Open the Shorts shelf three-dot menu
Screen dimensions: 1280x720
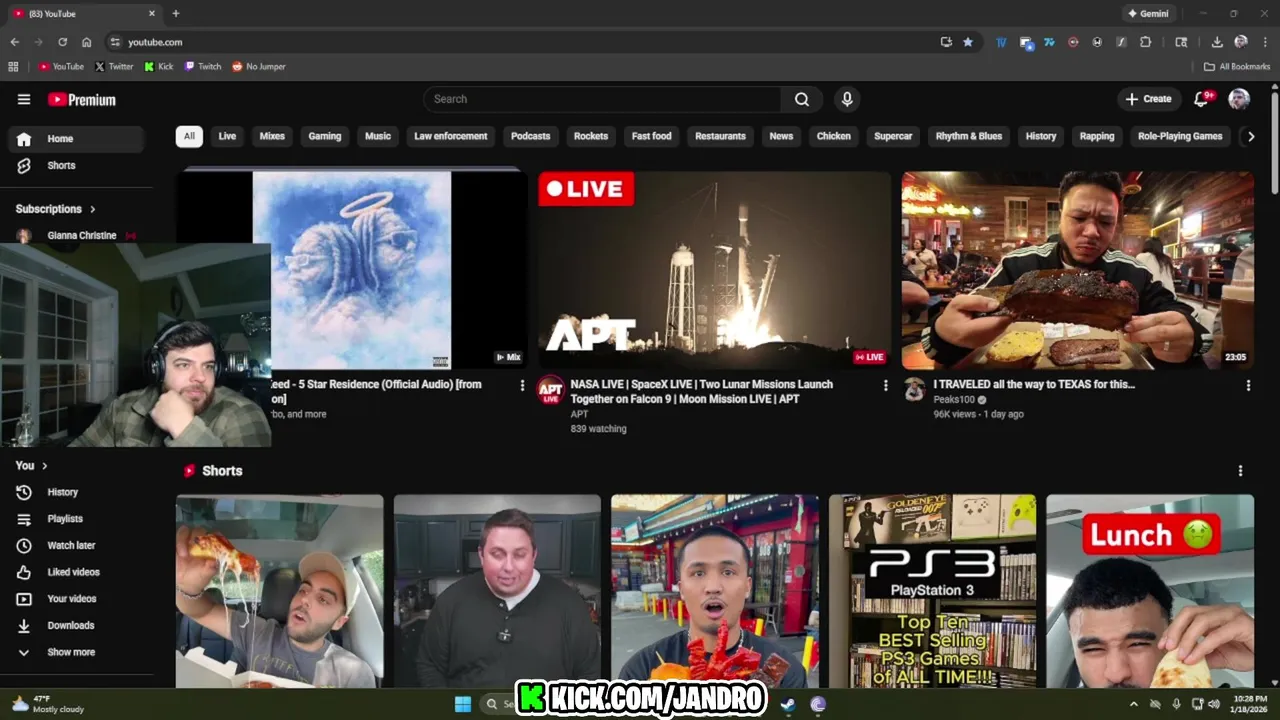1241,471
